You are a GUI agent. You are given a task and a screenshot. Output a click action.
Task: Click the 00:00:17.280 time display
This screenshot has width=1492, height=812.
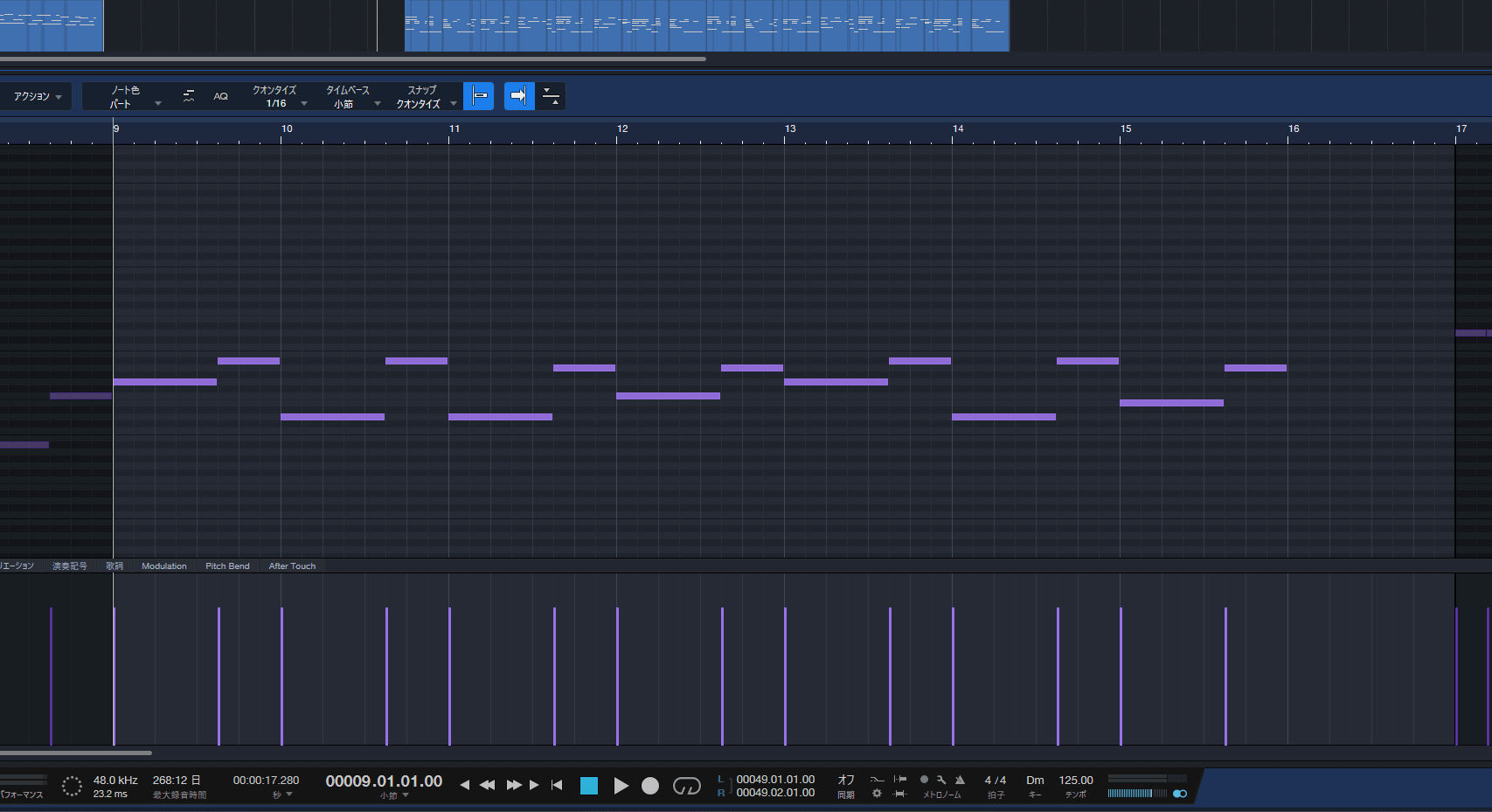pyautogui.click(x=266, y=781)
